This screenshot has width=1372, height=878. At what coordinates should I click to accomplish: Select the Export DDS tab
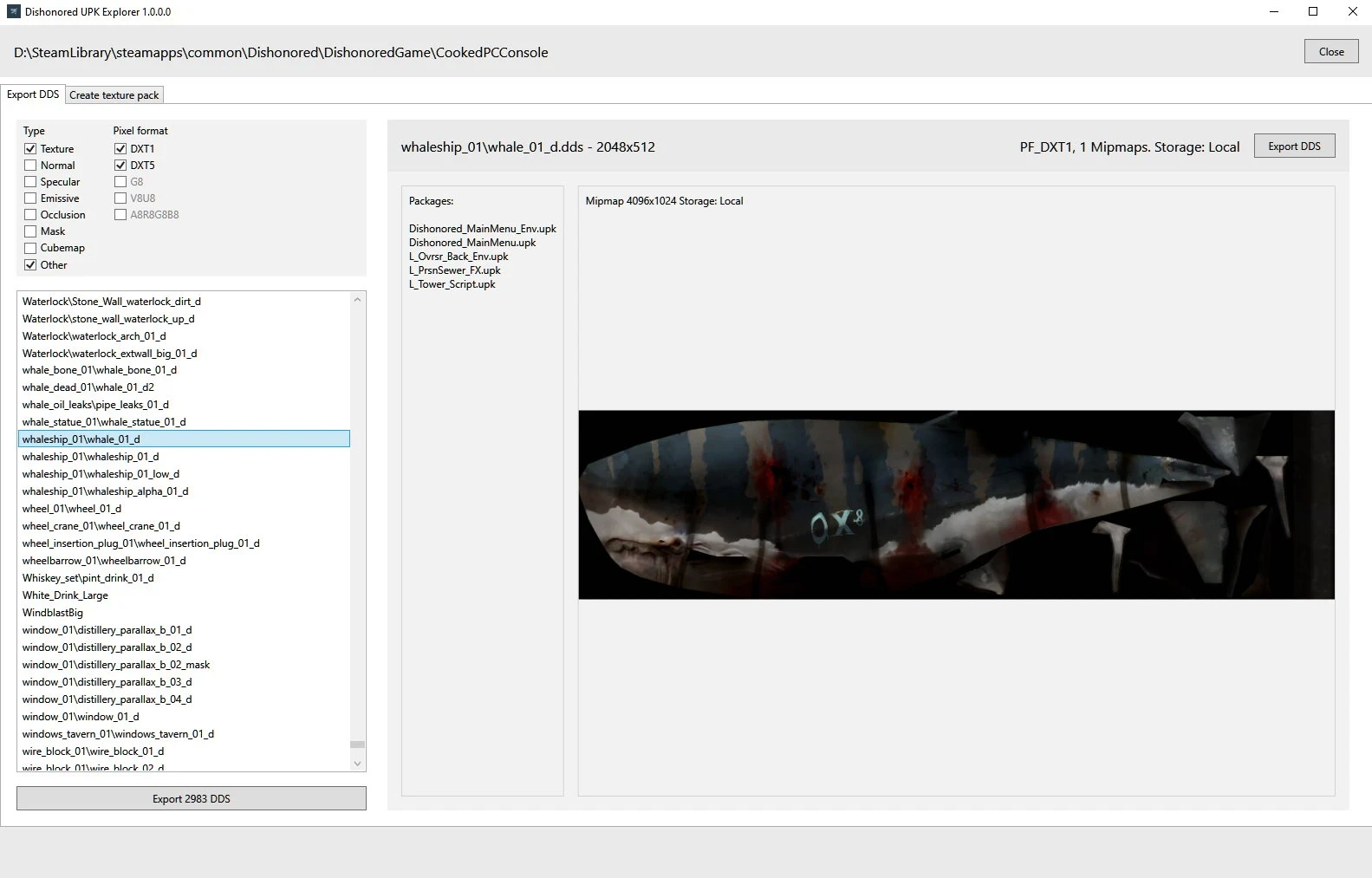(x=33, y=94)
